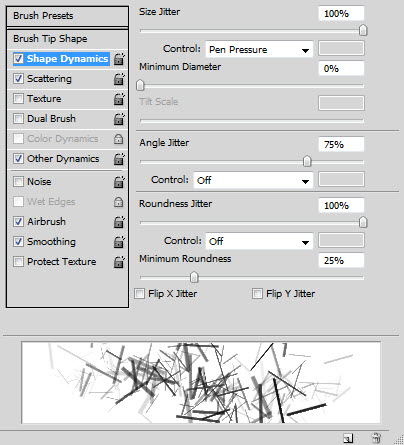Image resolution: width=404 pixels, height=445 pixels.
Task: Click the create new brush icon
Action: point(348,438)
